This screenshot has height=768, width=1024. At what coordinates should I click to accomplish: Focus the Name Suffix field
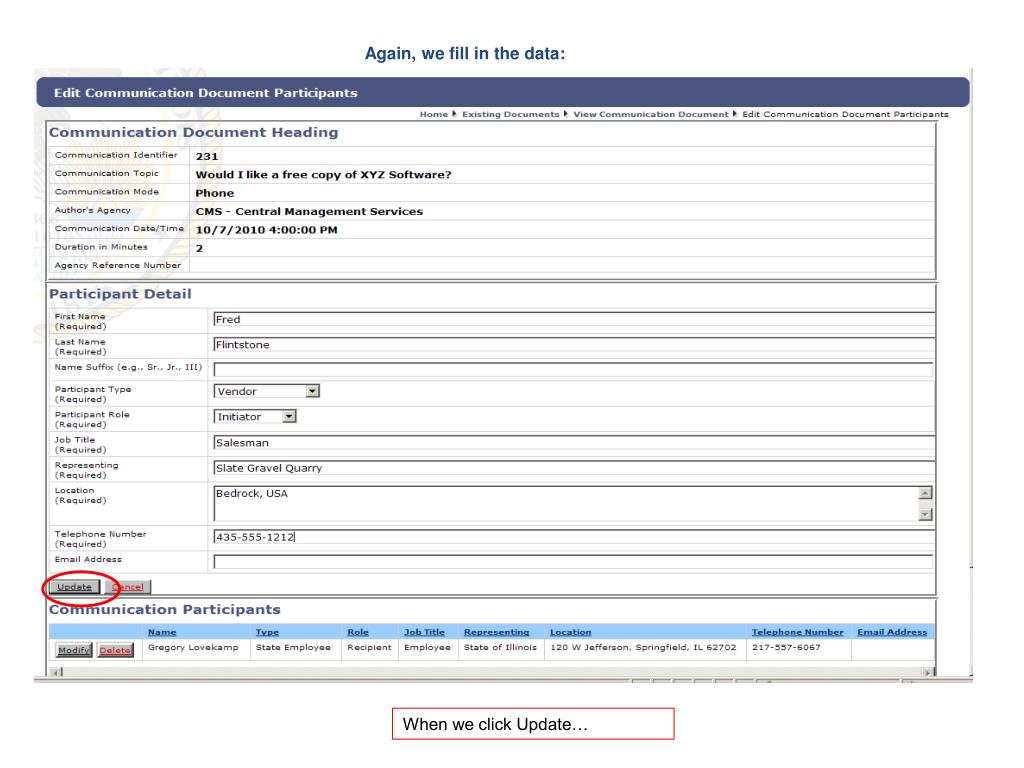(x=573, y=370)
